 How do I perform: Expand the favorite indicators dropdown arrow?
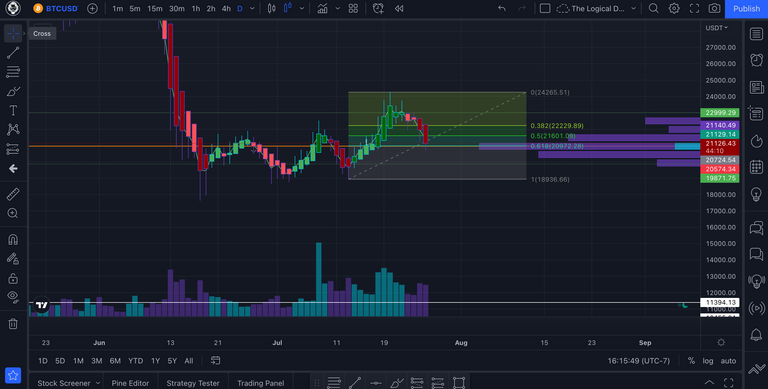click(337, 8)
